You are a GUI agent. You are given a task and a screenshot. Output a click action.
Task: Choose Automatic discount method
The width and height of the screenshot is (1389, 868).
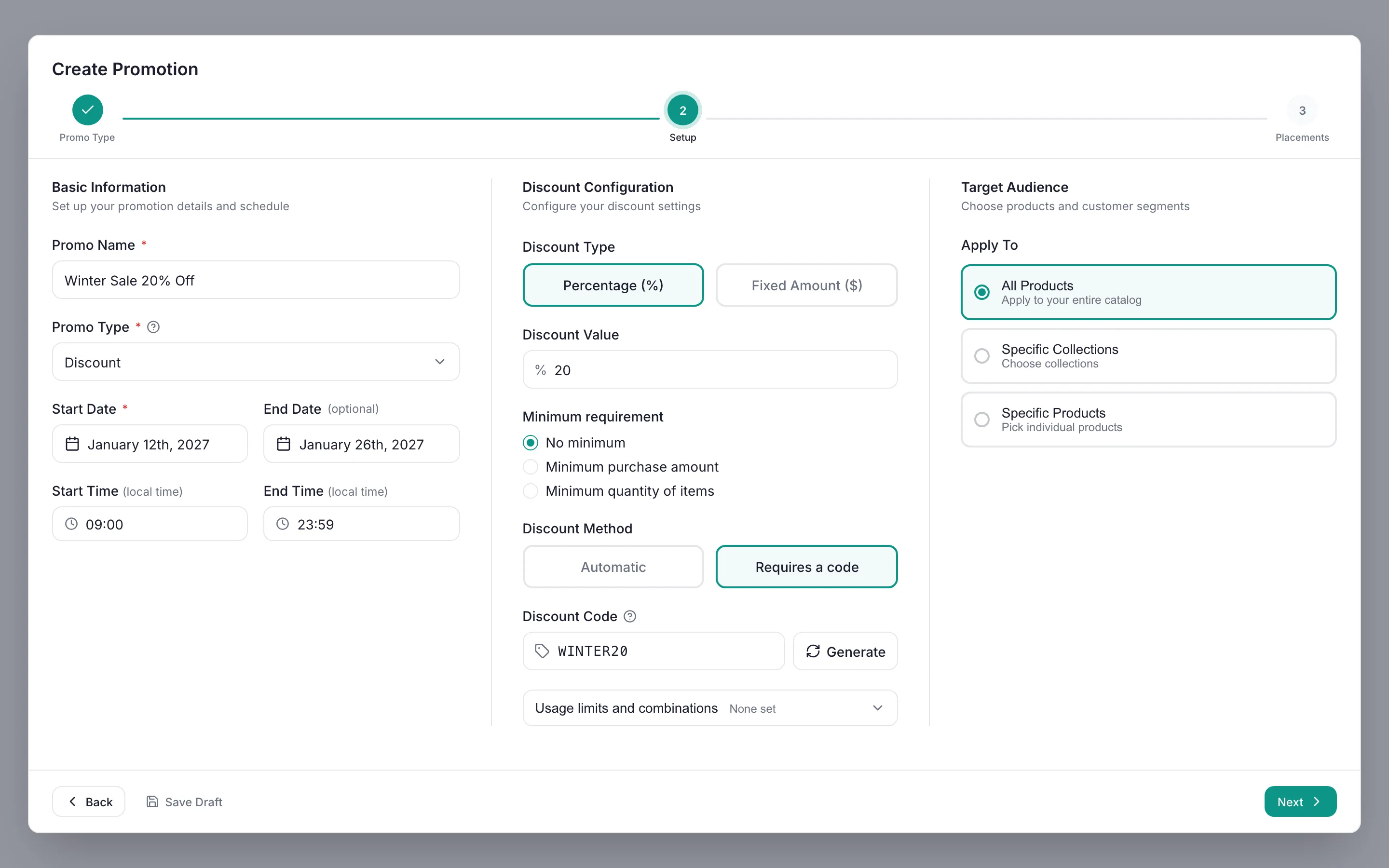(x=613, y=567)
